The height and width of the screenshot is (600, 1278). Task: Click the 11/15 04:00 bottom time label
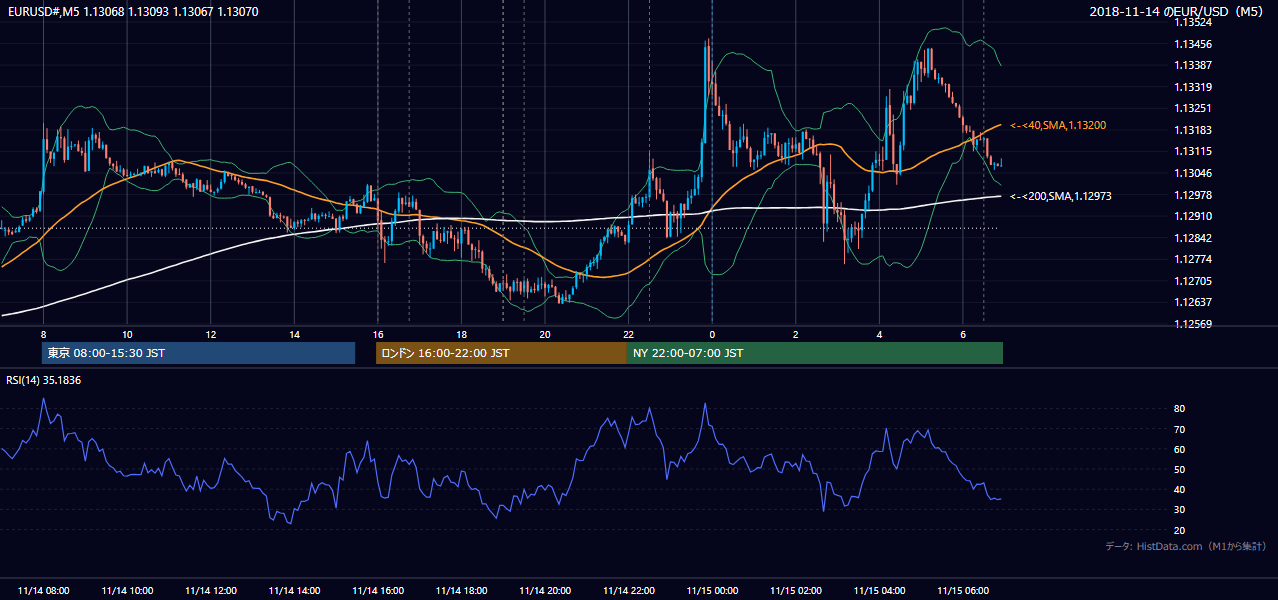[879, 591]
